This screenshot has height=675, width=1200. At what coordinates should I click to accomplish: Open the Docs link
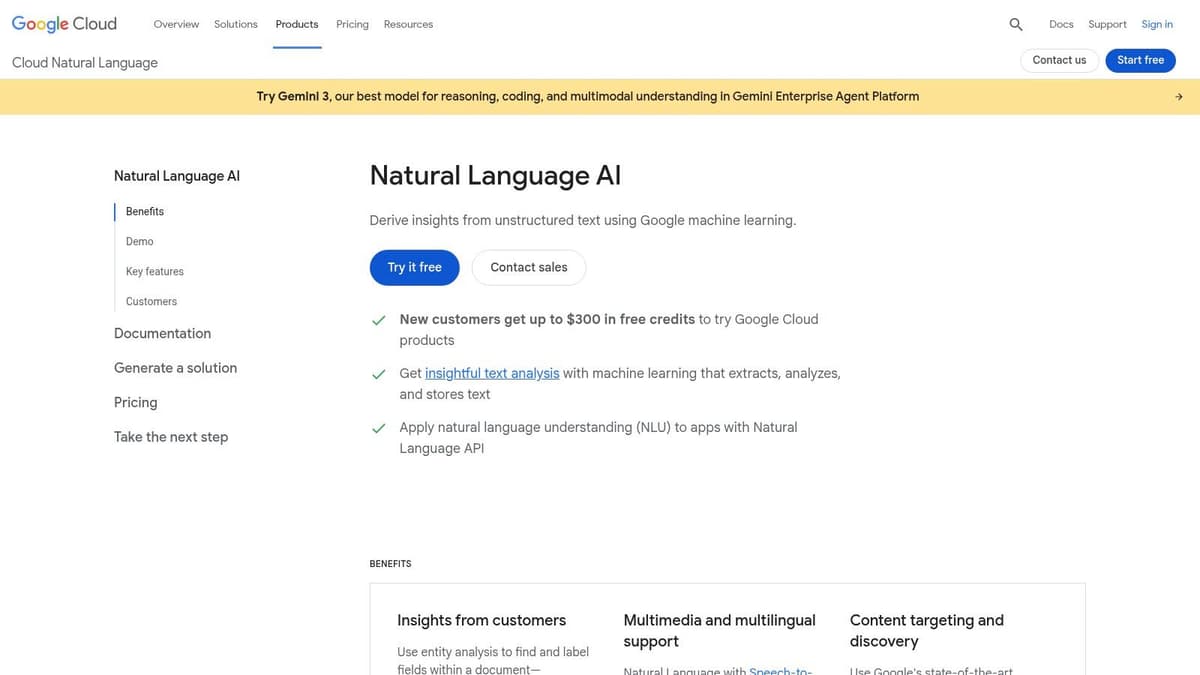[1061, 24]
